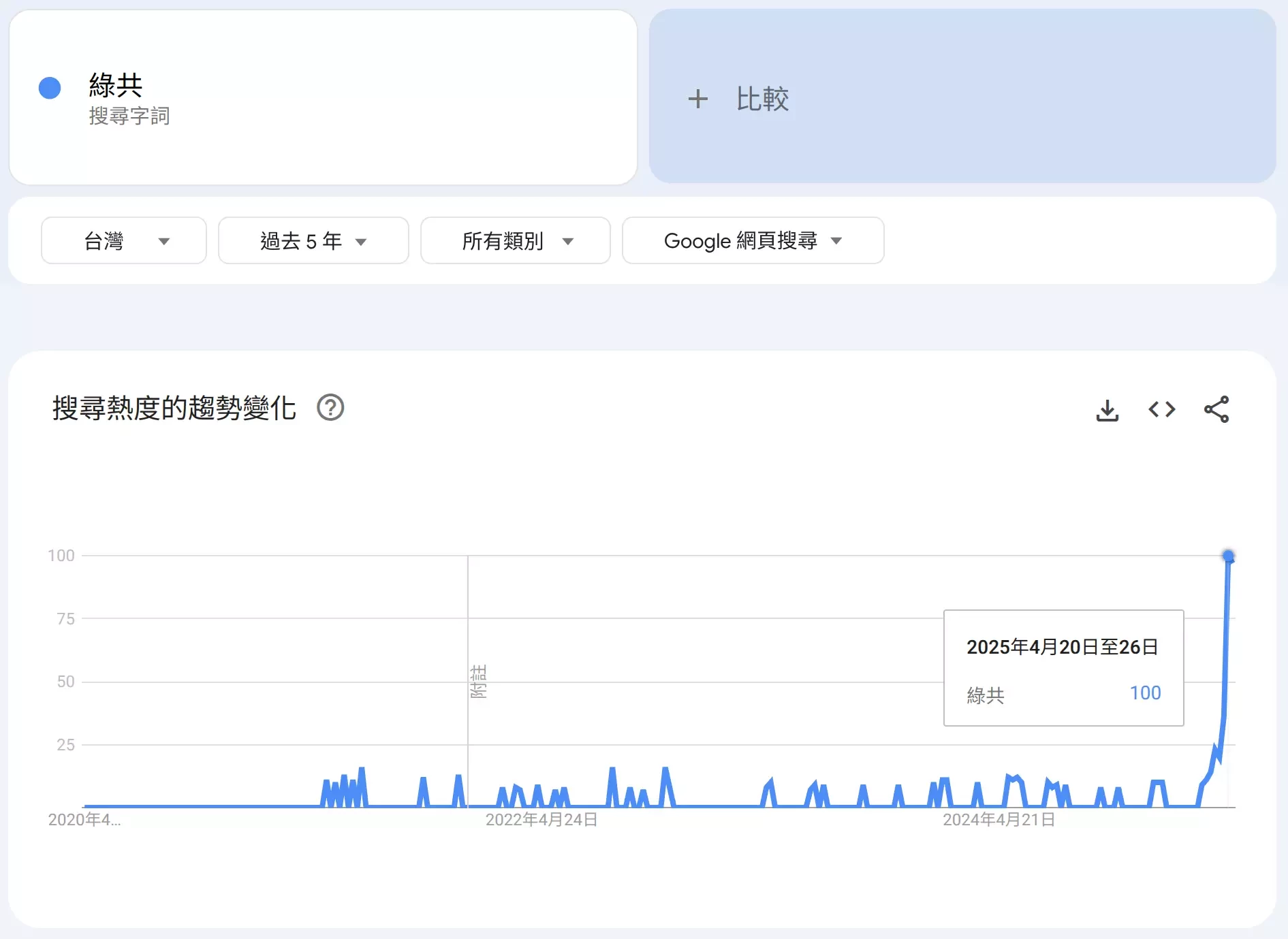
Task: Download the trend chart data as CSV
Action: pos(1107,410)
